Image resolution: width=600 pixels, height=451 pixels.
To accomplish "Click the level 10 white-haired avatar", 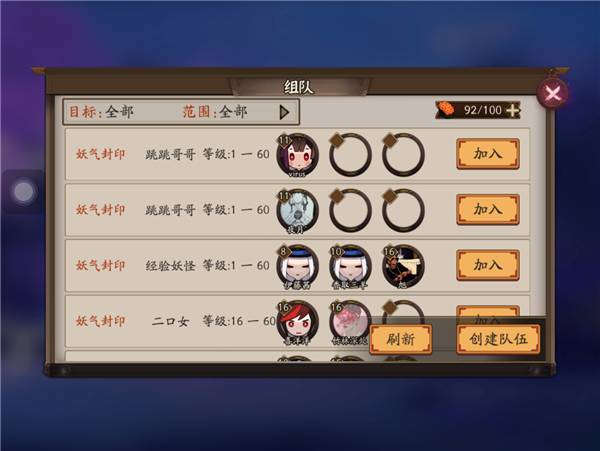I will 350,266.
